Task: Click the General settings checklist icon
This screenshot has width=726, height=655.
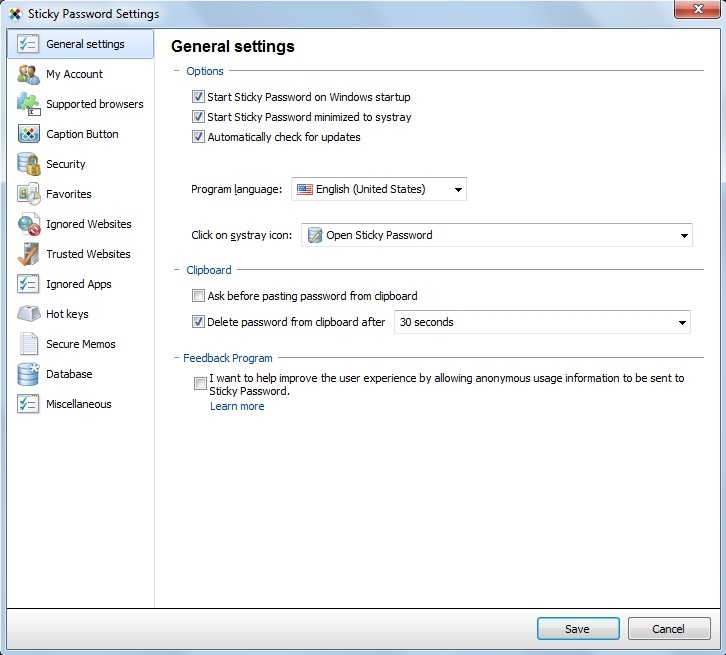Action: 27,44
